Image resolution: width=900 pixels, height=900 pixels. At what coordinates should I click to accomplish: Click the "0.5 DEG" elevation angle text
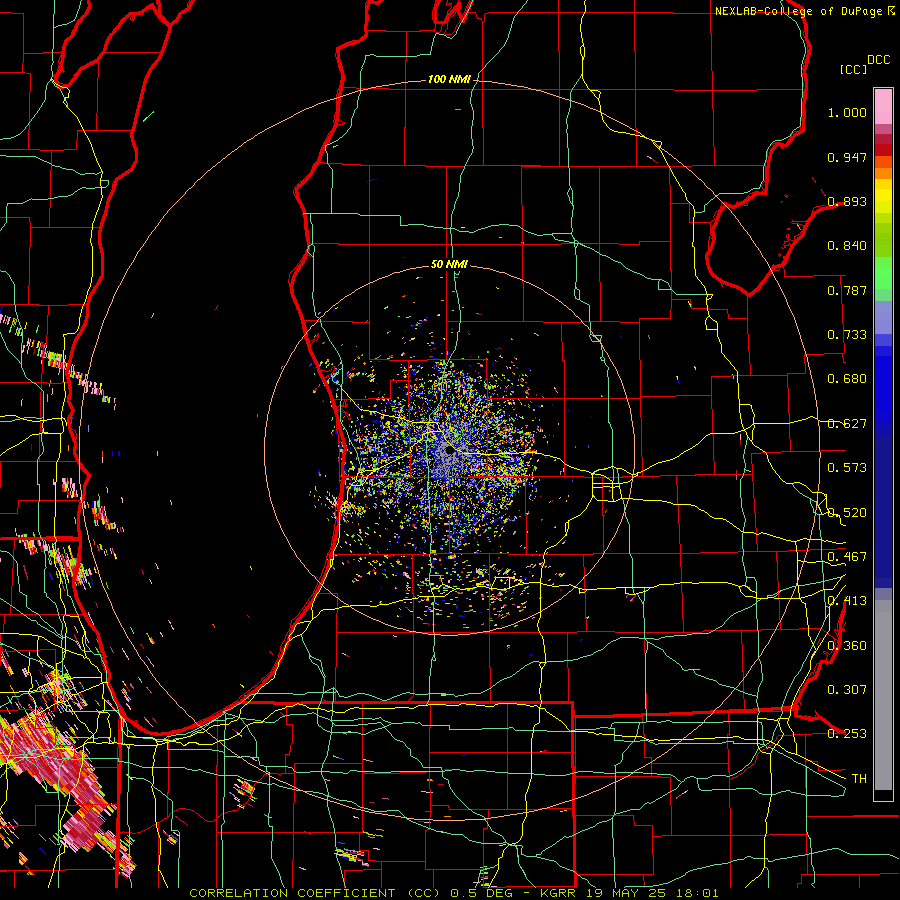click(x=483, y=893)
